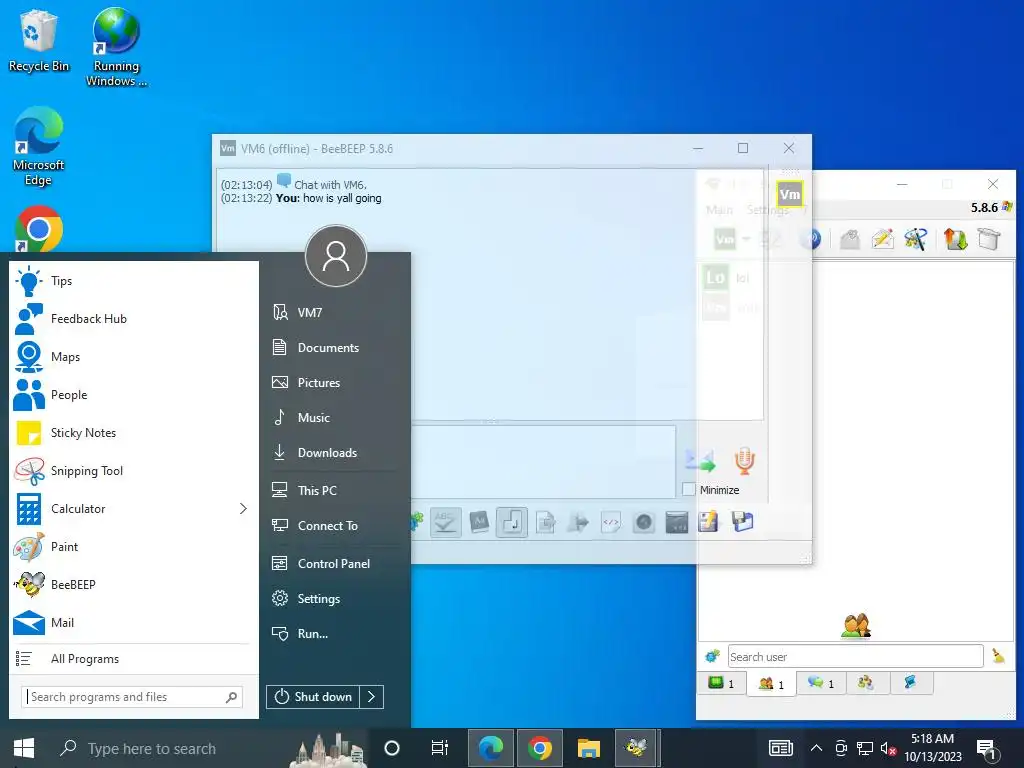Open Snipping Tool from the Start menu

pos(133,470)
